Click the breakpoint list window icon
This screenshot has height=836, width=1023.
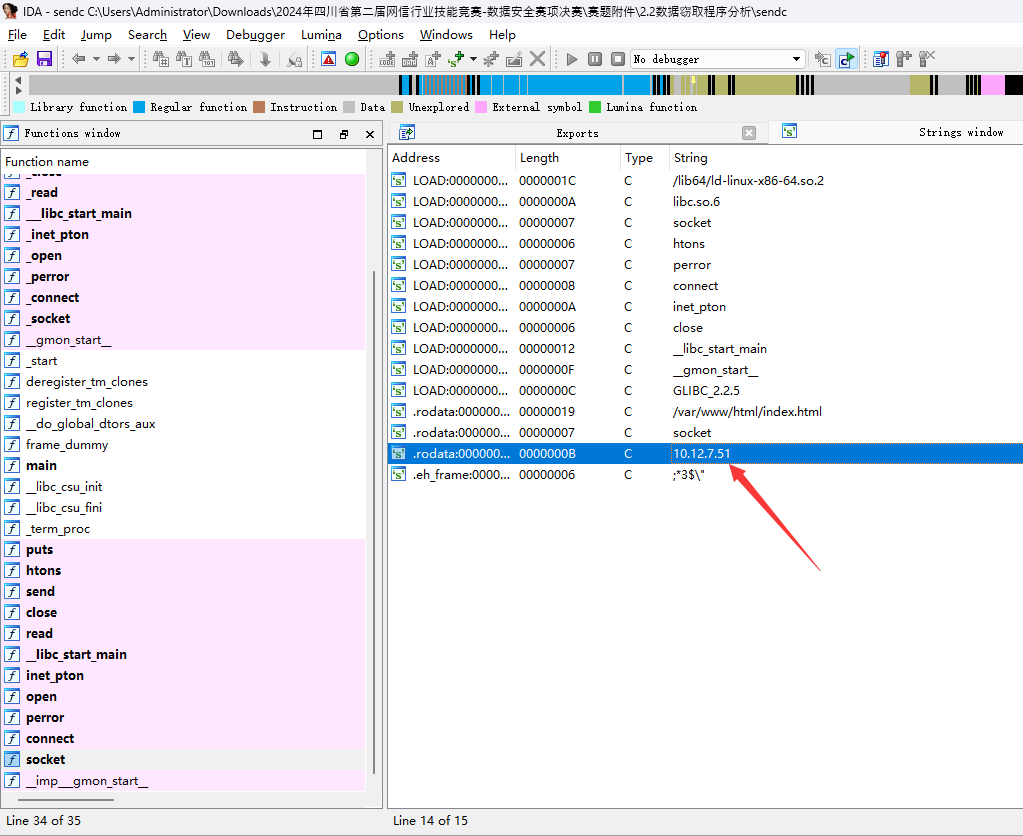click(x=881, y=59)
